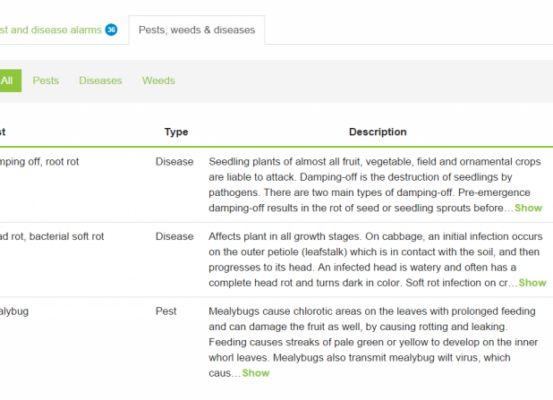Expand bacterial soft rot description with Show
The height and width of the screenshot is (400, 553).
point(532,283)
